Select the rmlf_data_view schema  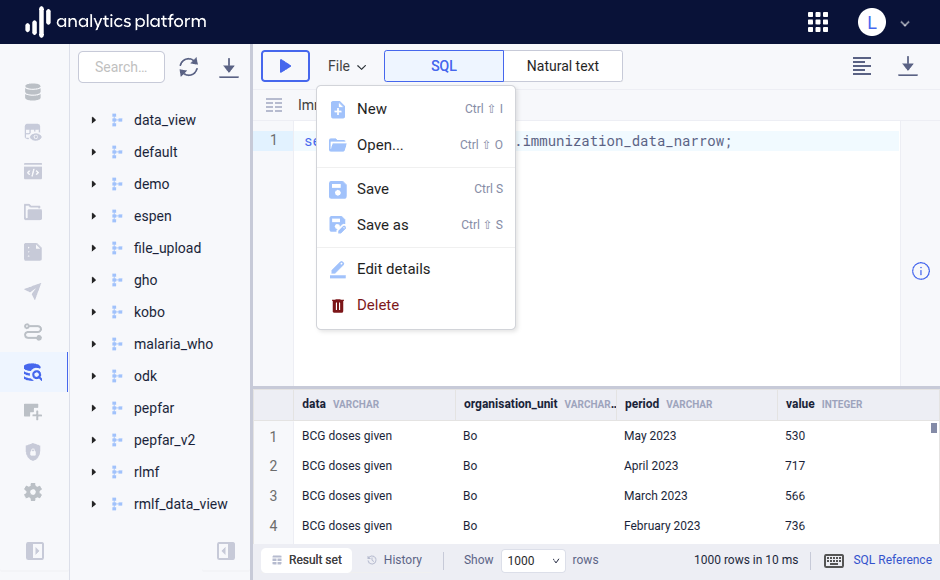click(x=180, y=504)
